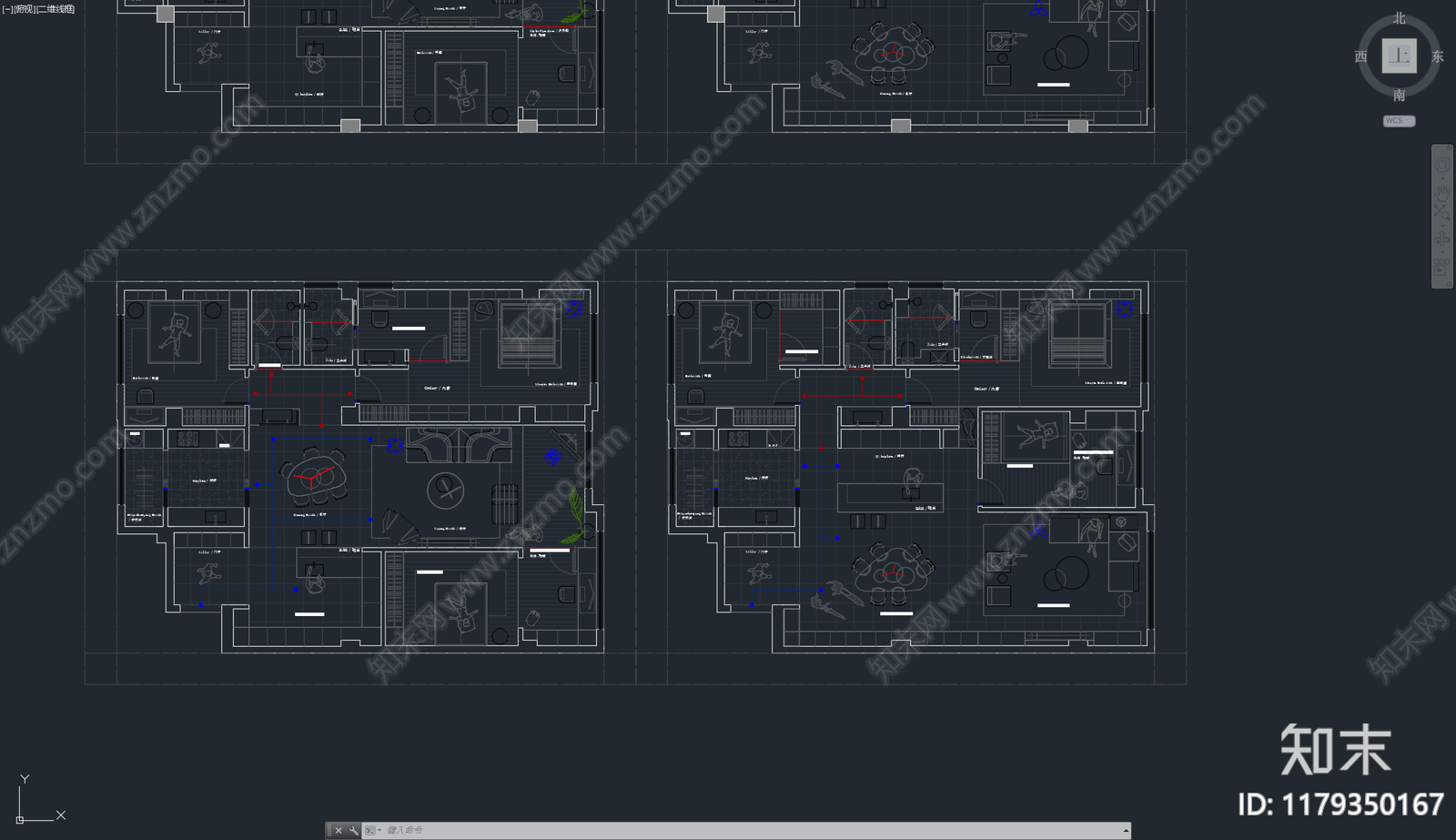Open the viewport controls [-] menu
The height and width of the screenshot is (840, 1456).
[x=7, y=9]
